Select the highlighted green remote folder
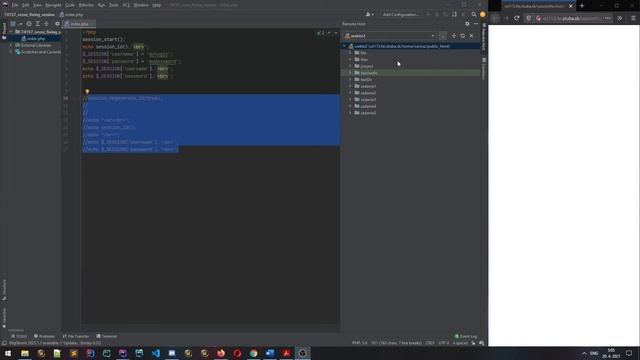This screenshot has height=360, width=640. (x=369, y=73)
